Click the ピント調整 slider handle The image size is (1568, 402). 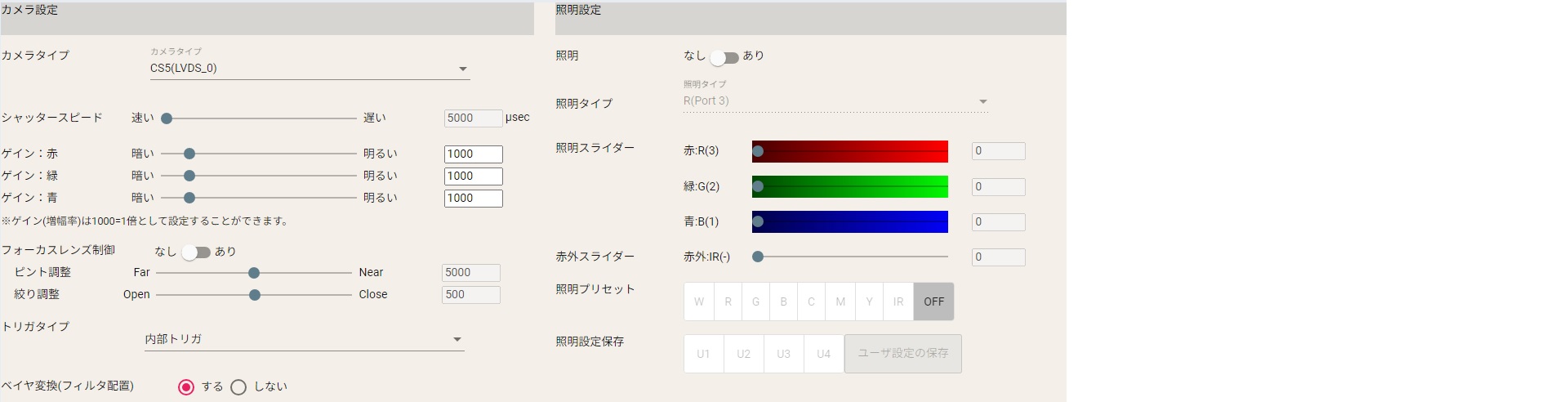tap(254, 273)
